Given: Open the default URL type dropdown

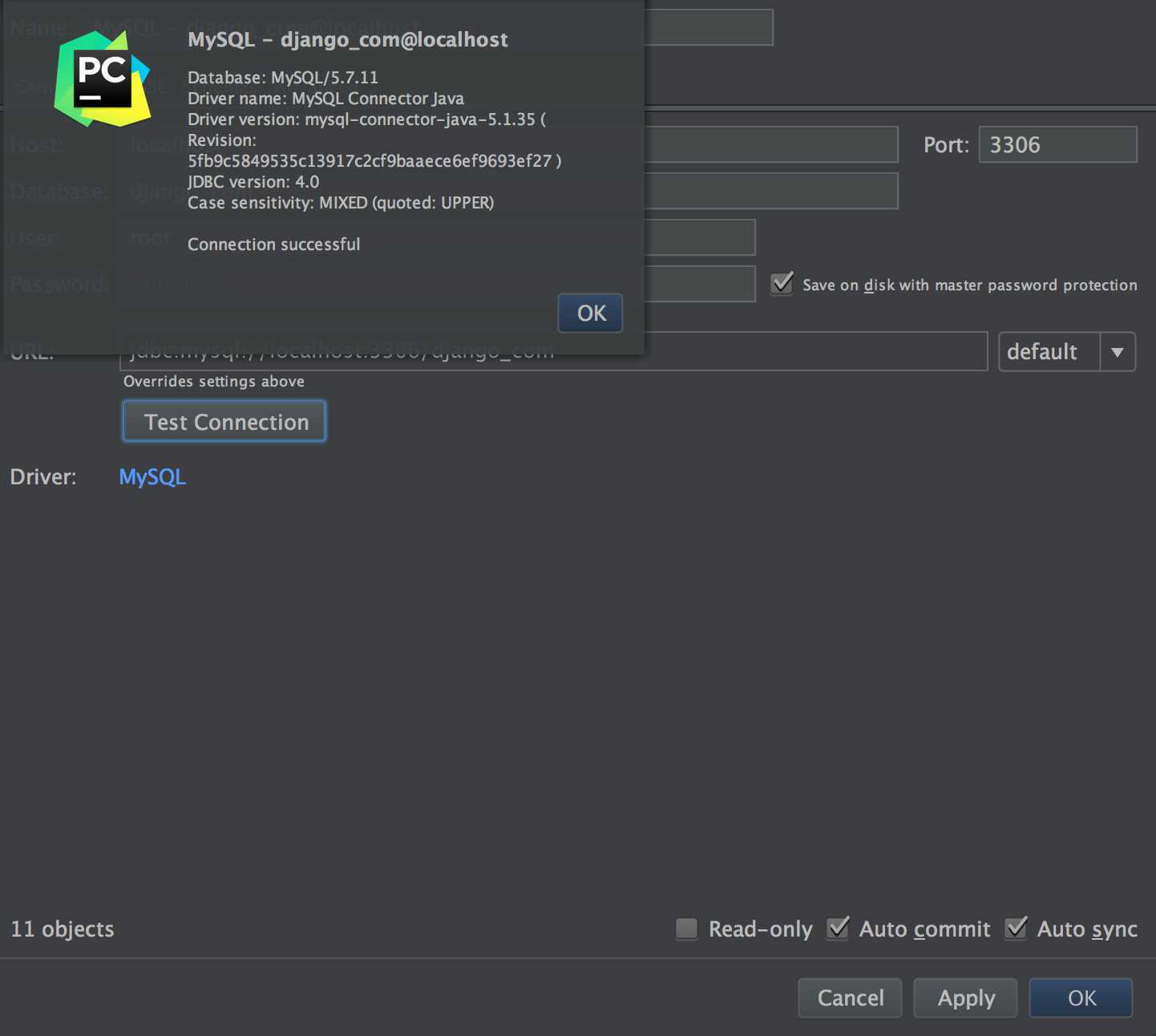Looking at the screenshot, I should point(1067,352).
